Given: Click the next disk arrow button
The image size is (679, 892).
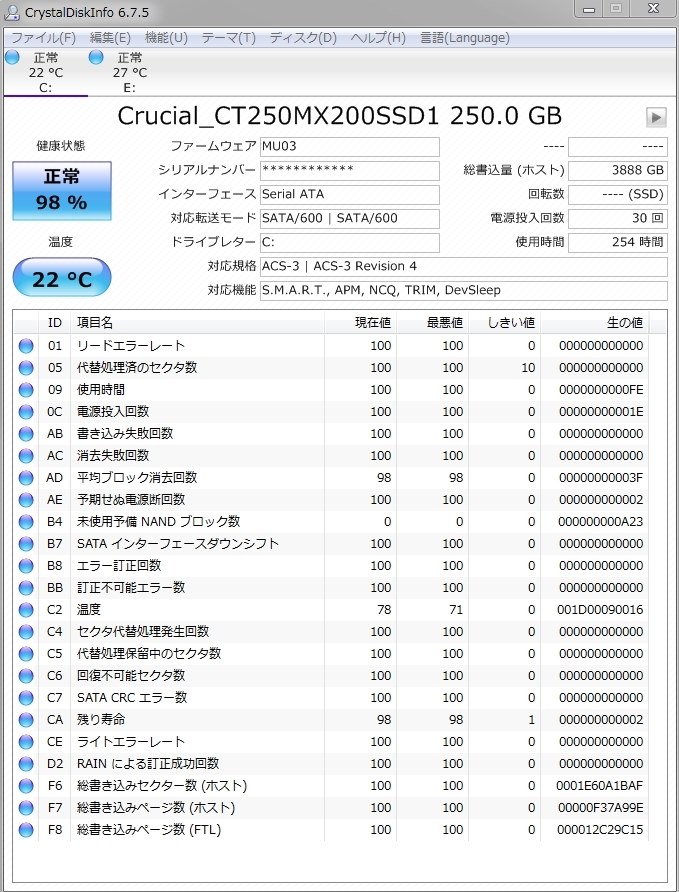Looking at the screenshot, I should [x=656, y=117].
